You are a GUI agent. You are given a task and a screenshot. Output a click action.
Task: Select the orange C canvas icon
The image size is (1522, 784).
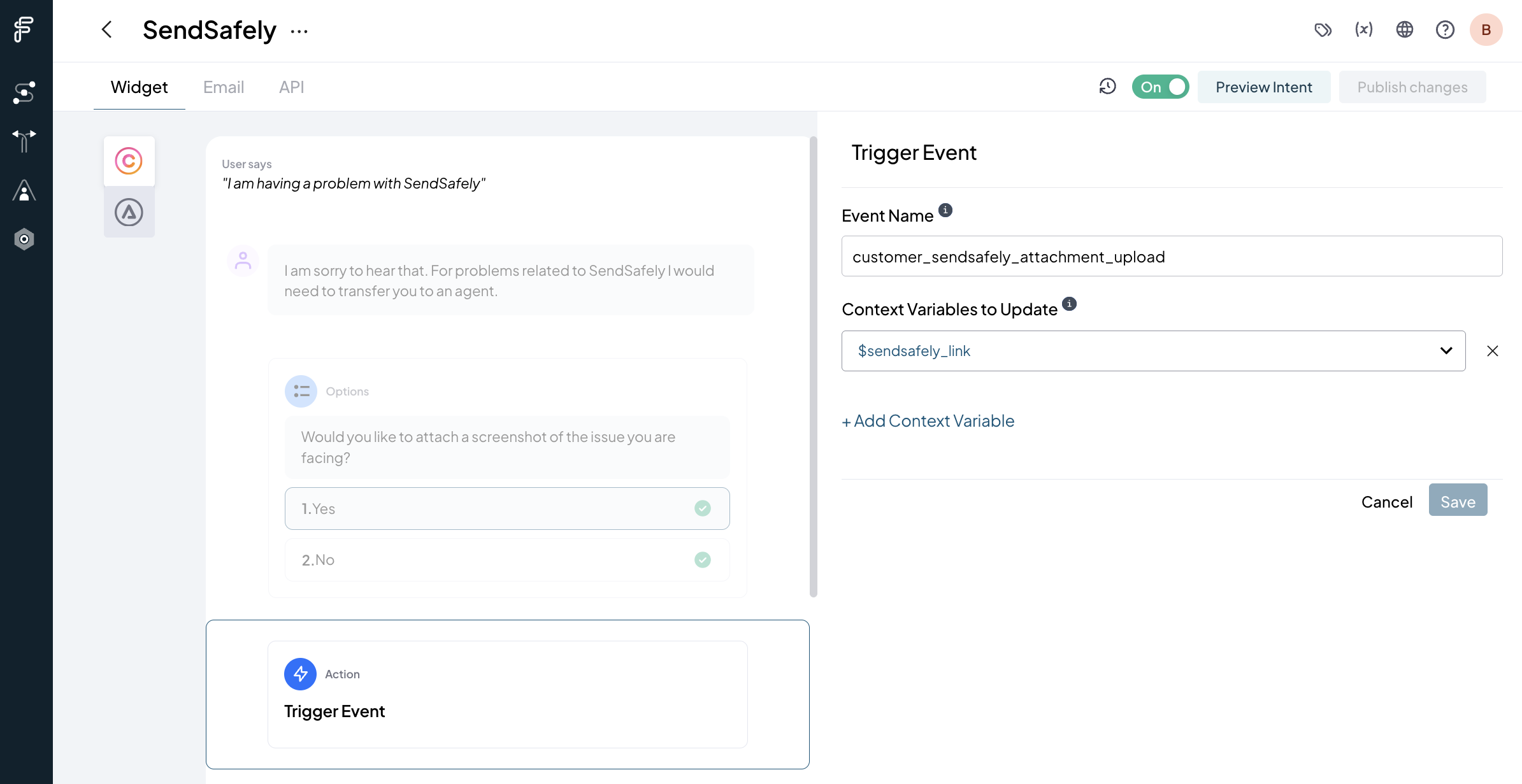[x=129, y=161]
